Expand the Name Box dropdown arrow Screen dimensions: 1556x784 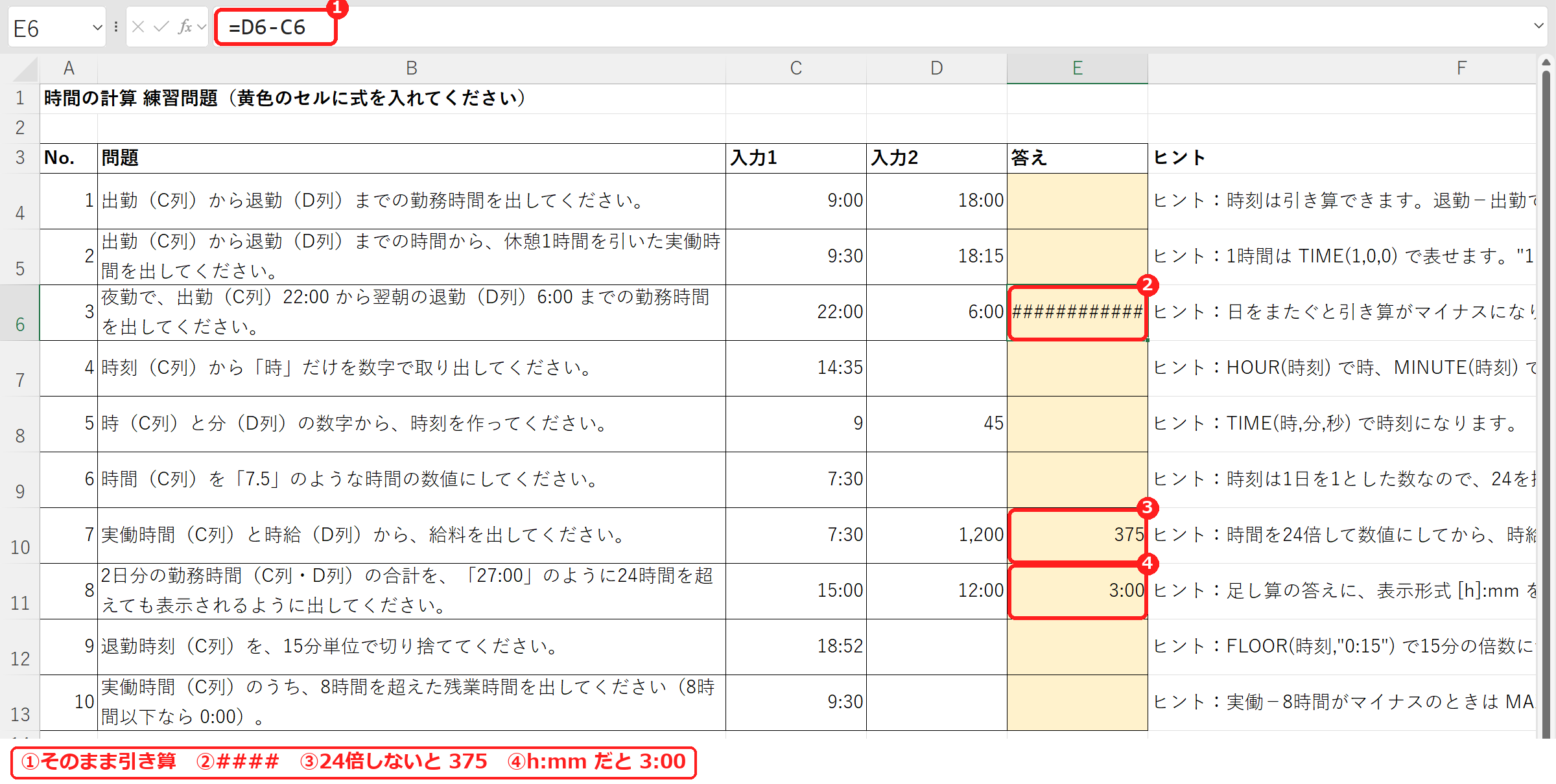click(x=97, y=27)
